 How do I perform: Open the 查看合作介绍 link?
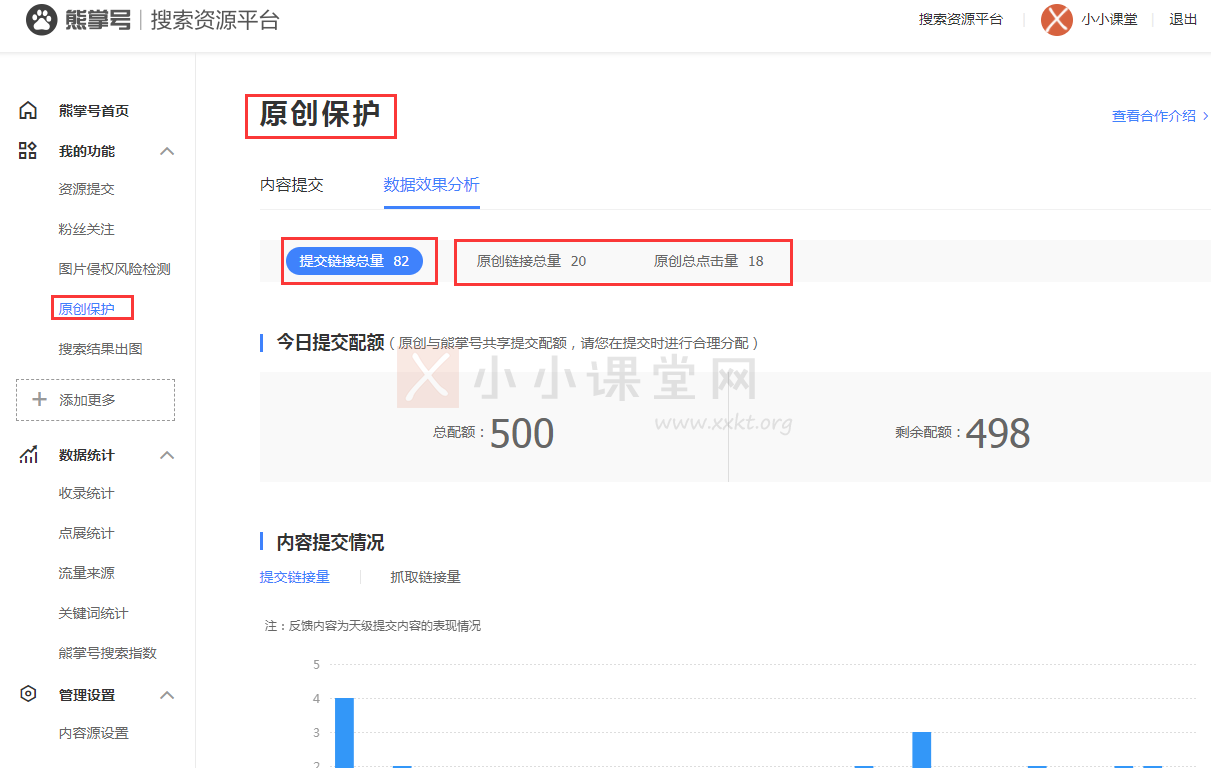point(1160,116)
